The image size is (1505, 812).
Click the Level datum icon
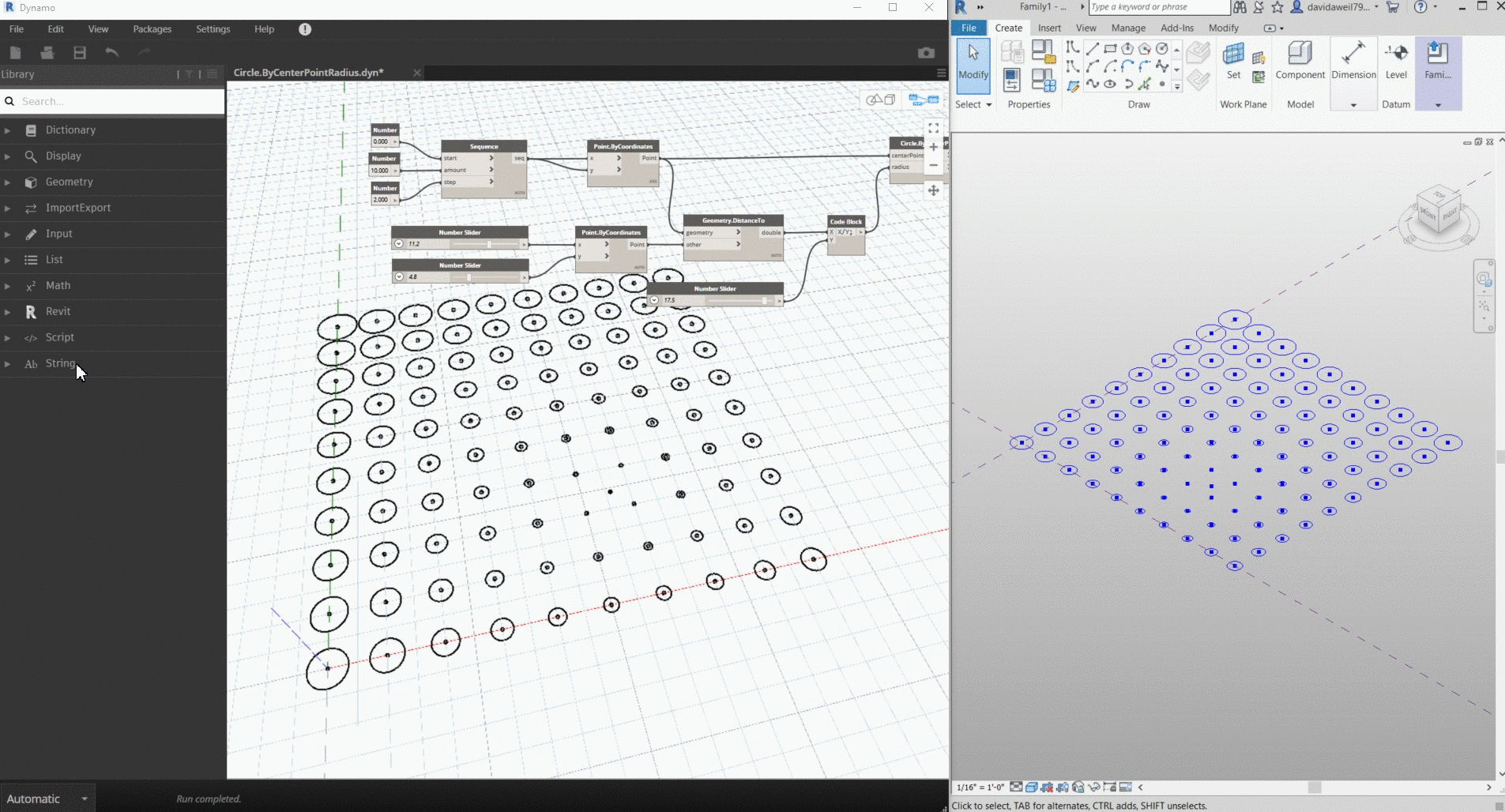point(1396,62)
